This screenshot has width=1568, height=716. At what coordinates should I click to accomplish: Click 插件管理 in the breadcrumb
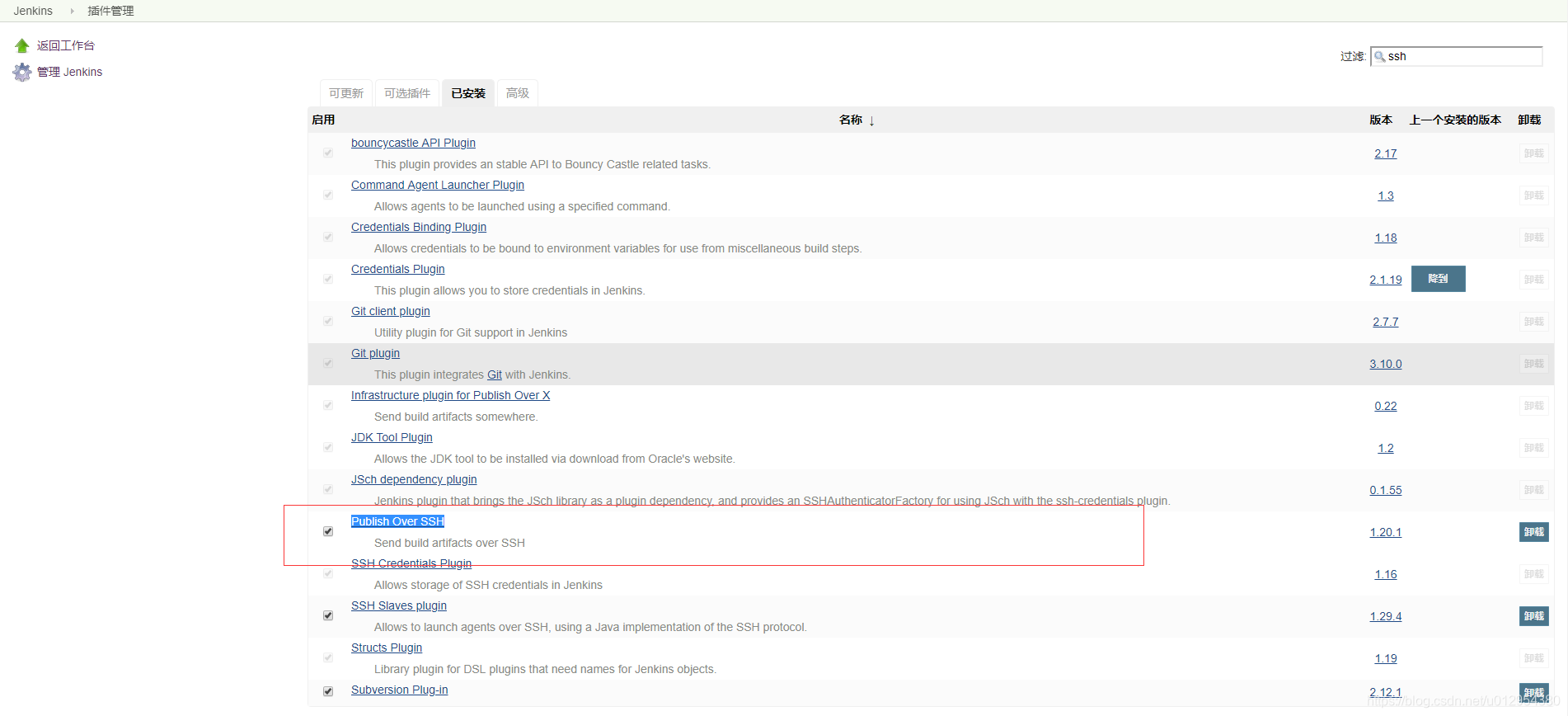tap(110, 11)
